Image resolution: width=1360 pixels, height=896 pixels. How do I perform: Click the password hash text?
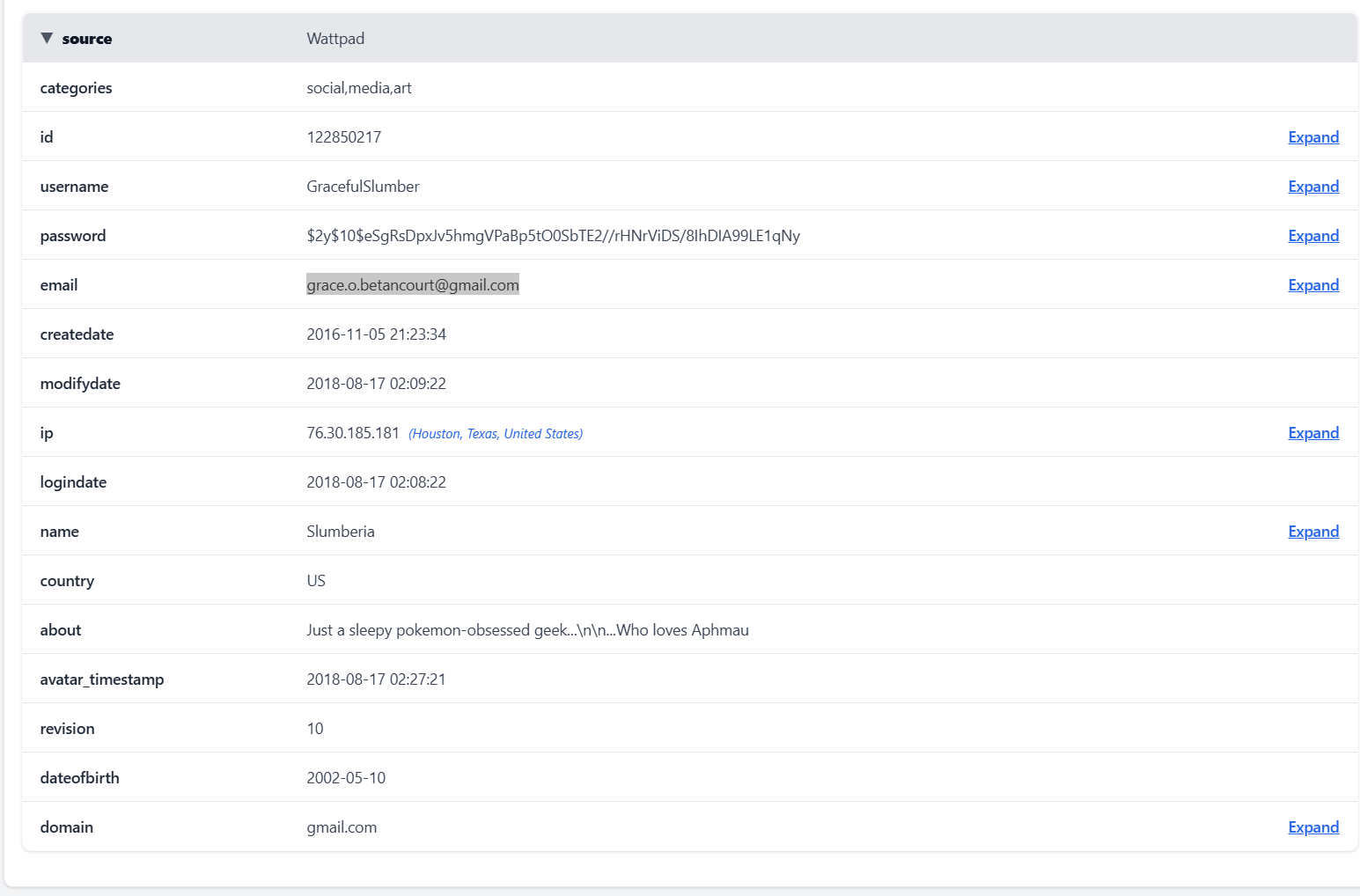click(x=553, y=236)
